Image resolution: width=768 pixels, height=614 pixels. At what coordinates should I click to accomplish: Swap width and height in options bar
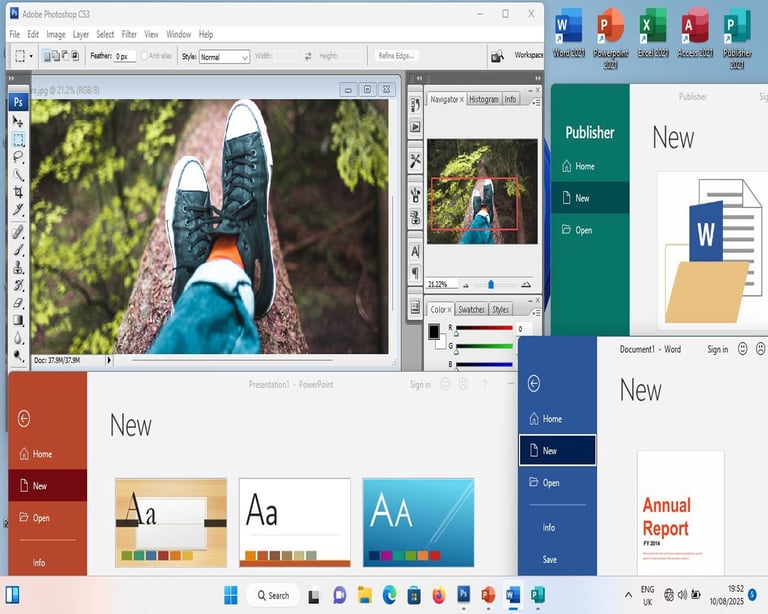coord(308,56)
